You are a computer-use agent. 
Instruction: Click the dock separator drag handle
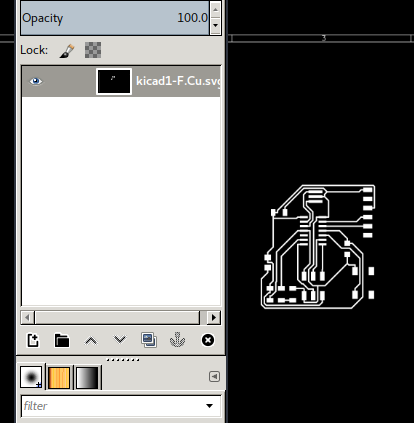pos(123,360)
